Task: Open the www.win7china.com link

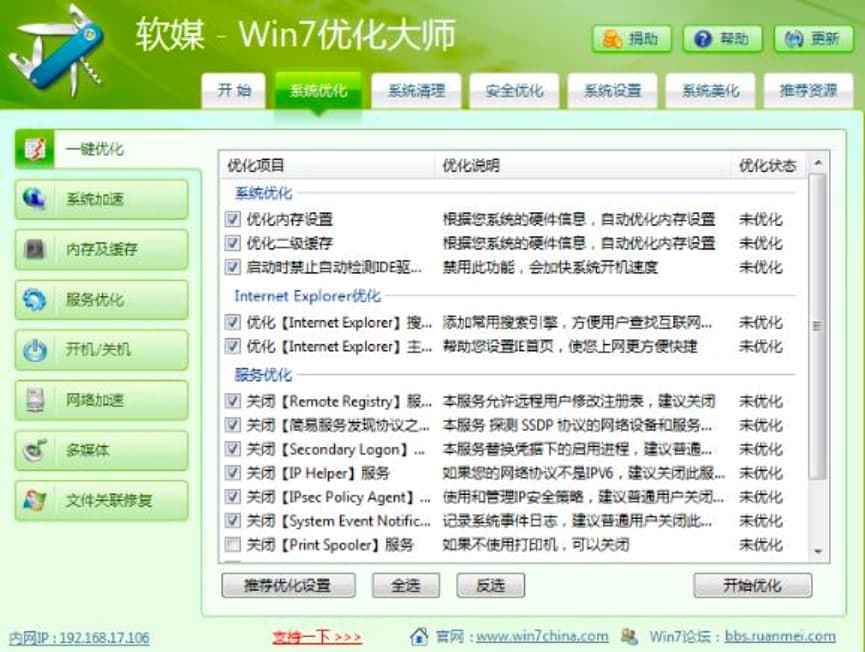Action: click(542, 636)
